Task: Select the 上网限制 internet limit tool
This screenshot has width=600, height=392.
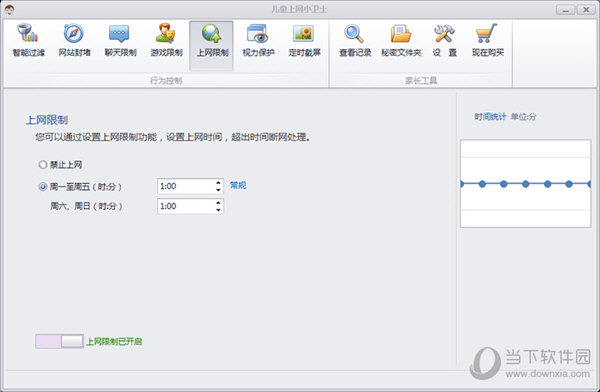Action: coord(212,45)
